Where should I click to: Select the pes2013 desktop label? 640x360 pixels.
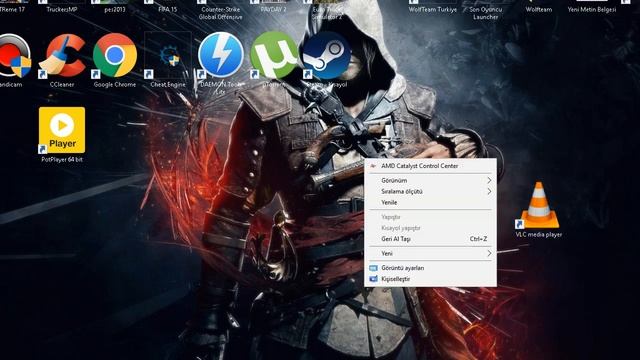click(x=115, y=9)
